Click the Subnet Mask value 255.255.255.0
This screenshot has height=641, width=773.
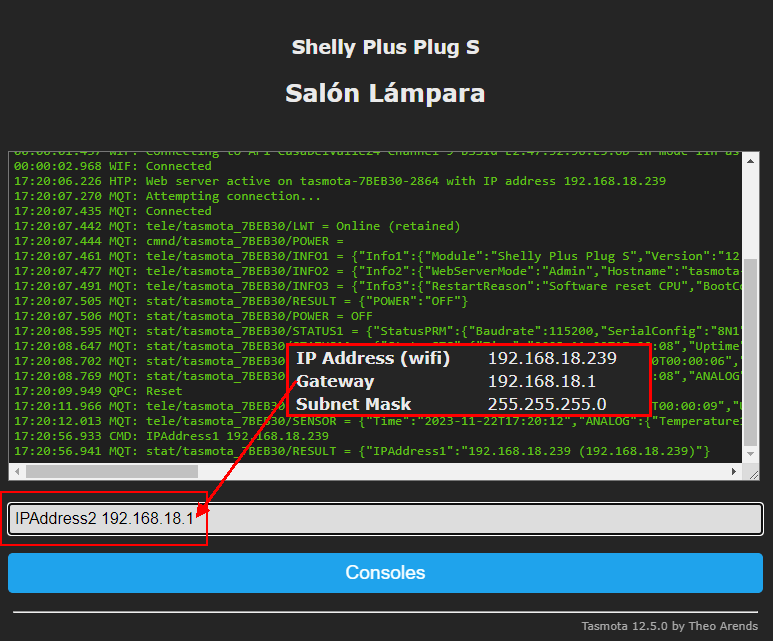547,404
